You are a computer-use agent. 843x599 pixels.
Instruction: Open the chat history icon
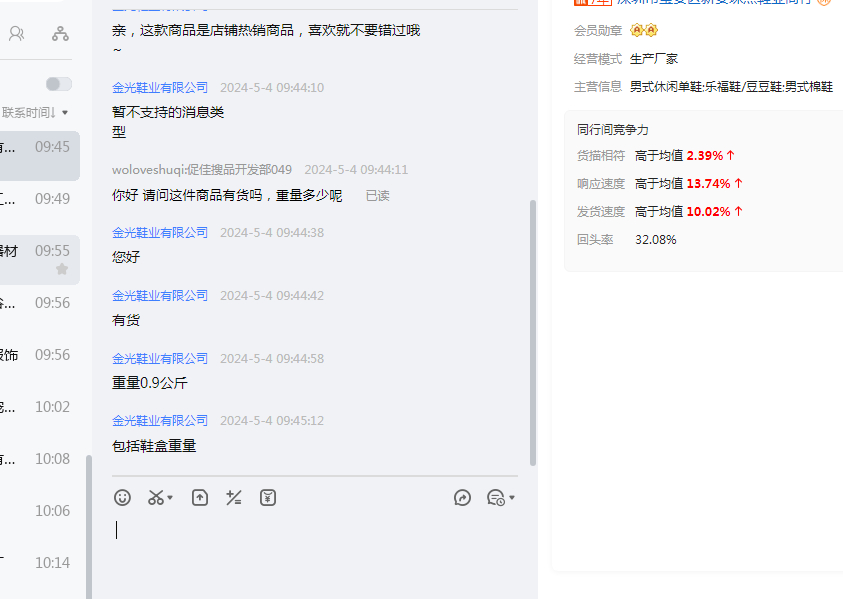496,498
